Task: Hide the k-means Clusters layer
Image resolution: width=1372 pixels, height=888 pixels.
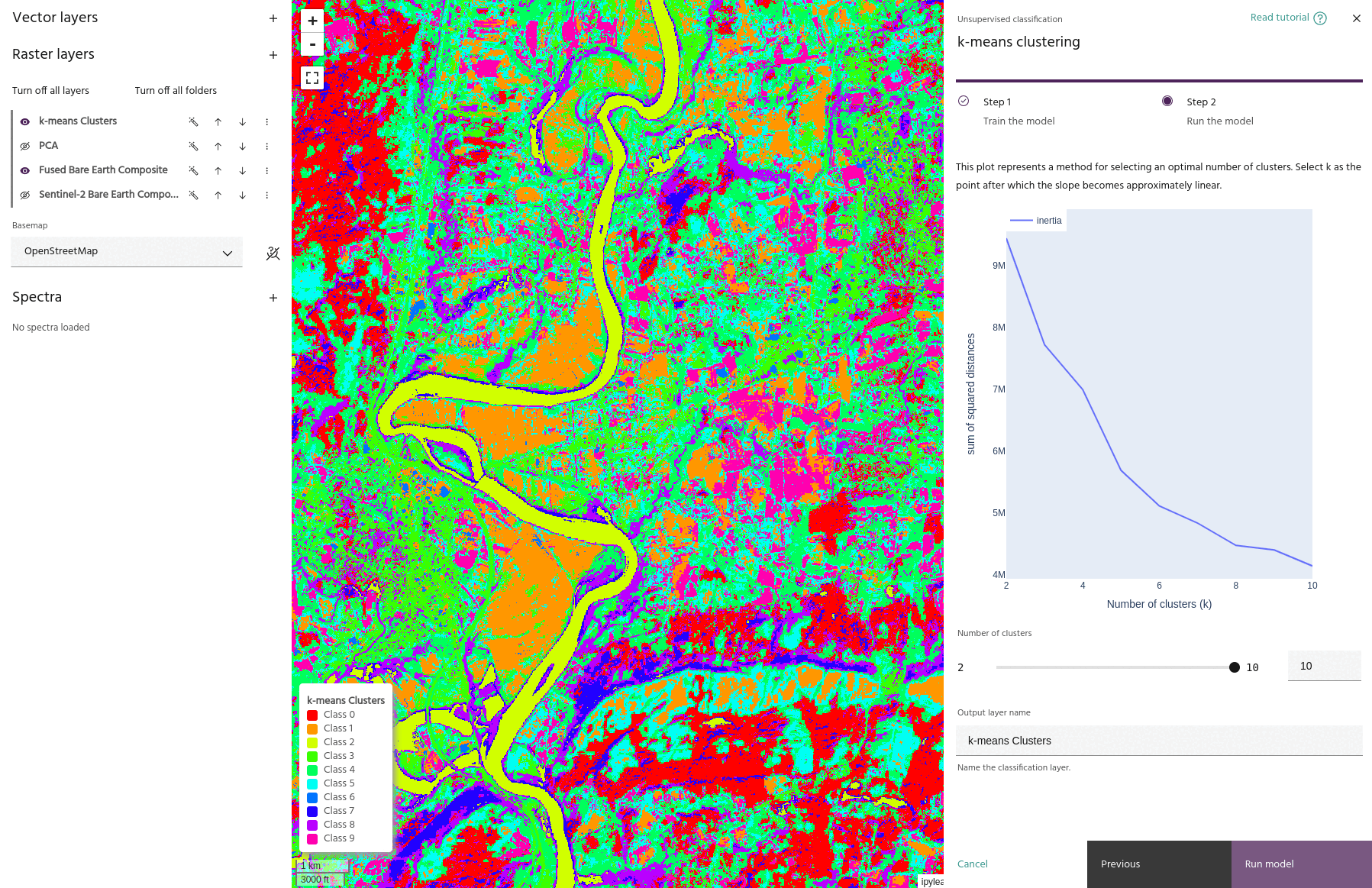Action: click(25, 121)
